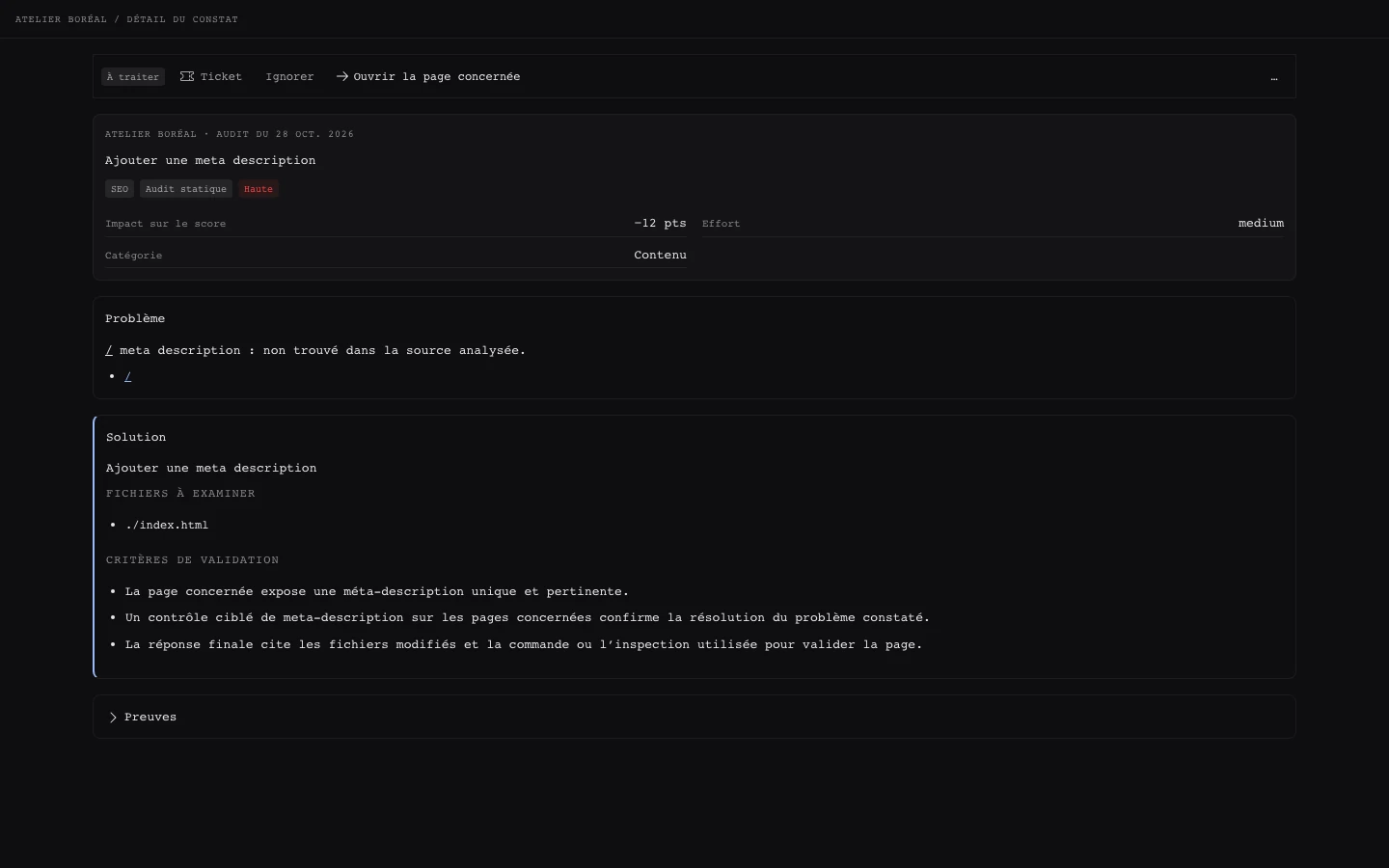
Task: Dismiss the finding with Ignorer
Action: 289,77
